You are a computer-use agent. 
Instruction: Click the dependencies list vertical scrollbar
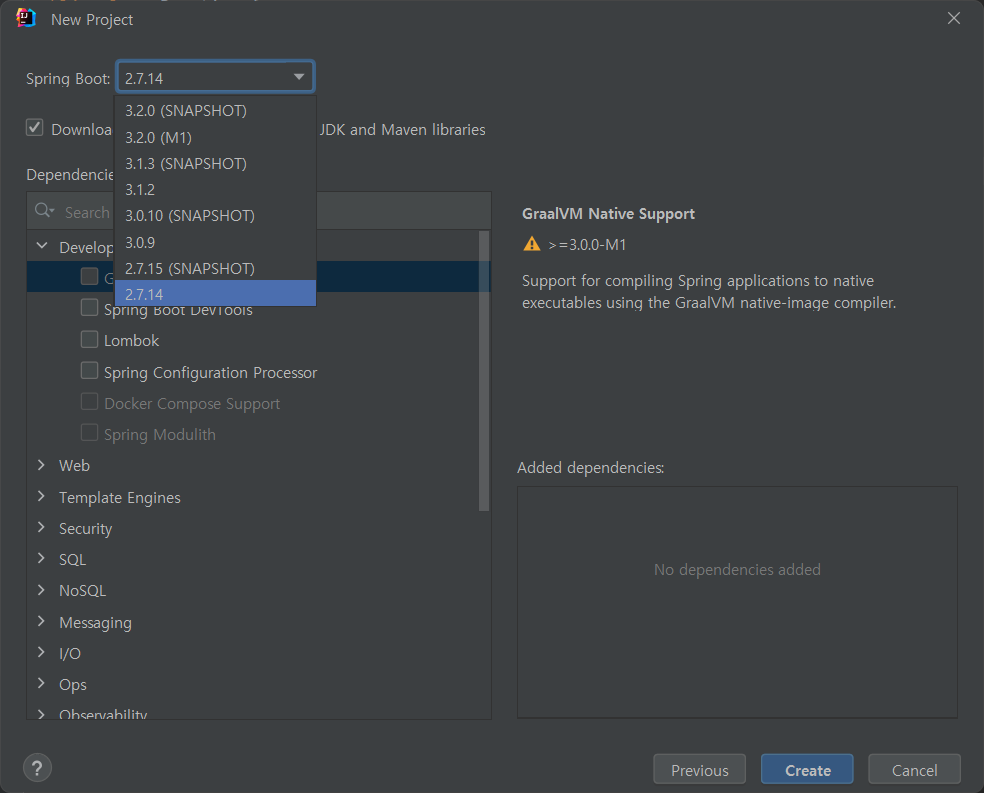pos(483,371)
